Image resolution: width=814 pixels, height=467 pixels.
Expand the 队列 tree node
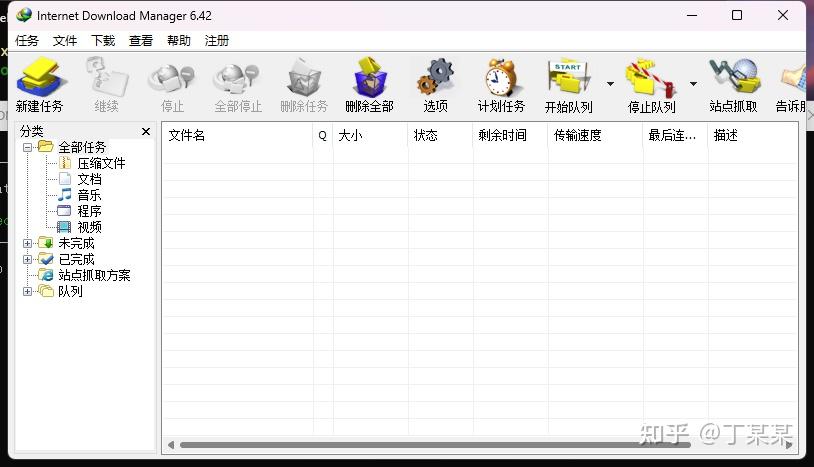28,292
